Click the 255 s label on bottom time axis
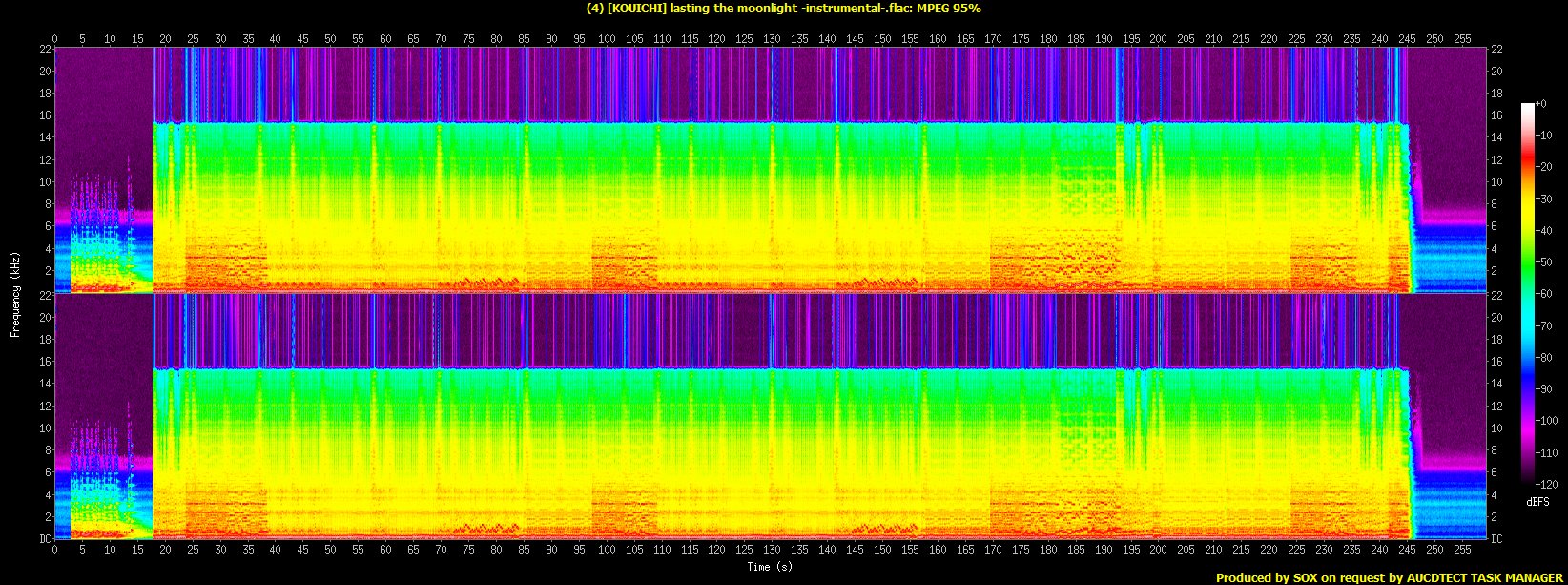The image size is (1568, 585). click(1461, 550)
